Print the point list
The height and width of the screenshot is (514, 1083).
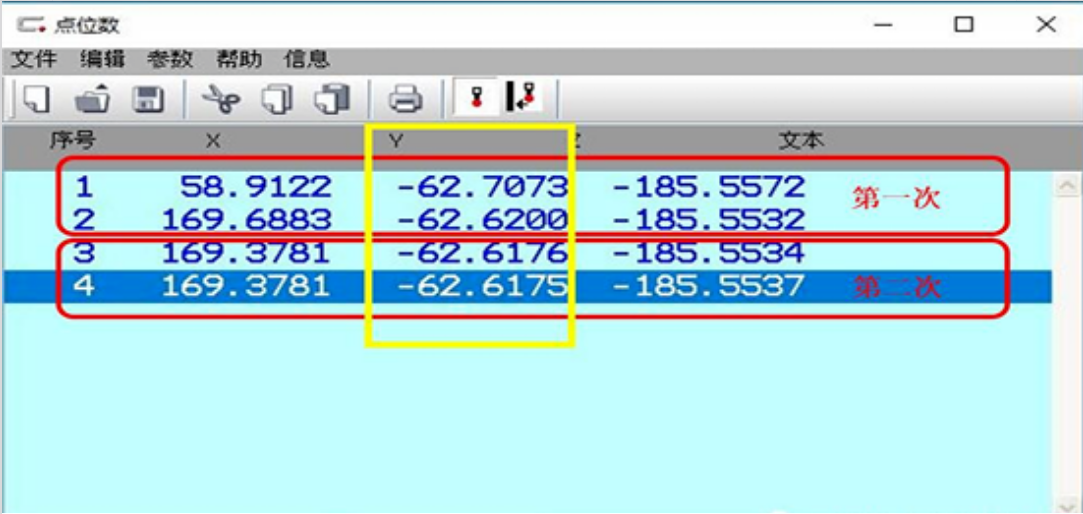tap(405, 100)
